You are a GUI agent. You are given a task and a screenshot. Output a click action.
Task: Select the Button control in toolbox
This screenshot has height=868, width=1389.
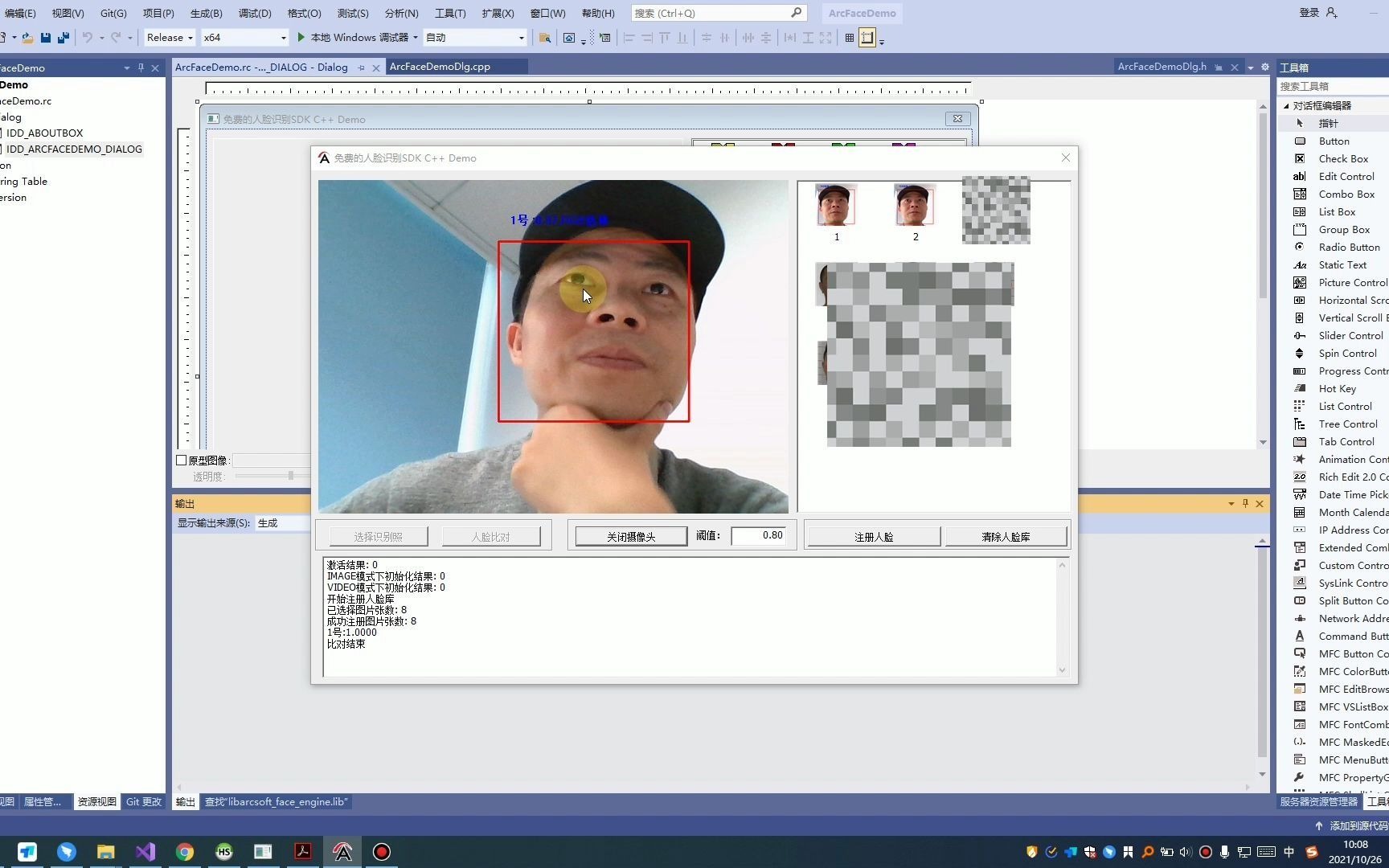pos(1334,141)
